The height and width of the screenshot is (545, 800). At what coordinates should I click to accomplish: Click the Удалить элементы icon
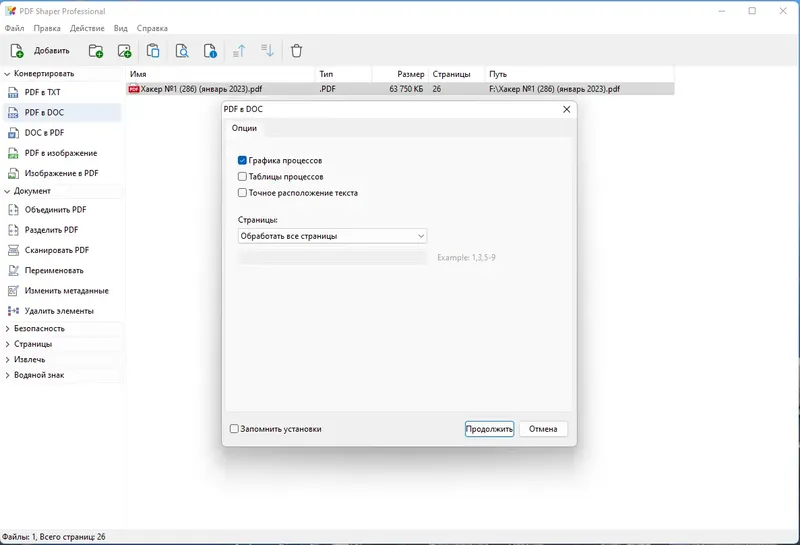pyautogui.click(x=13, y=311)
